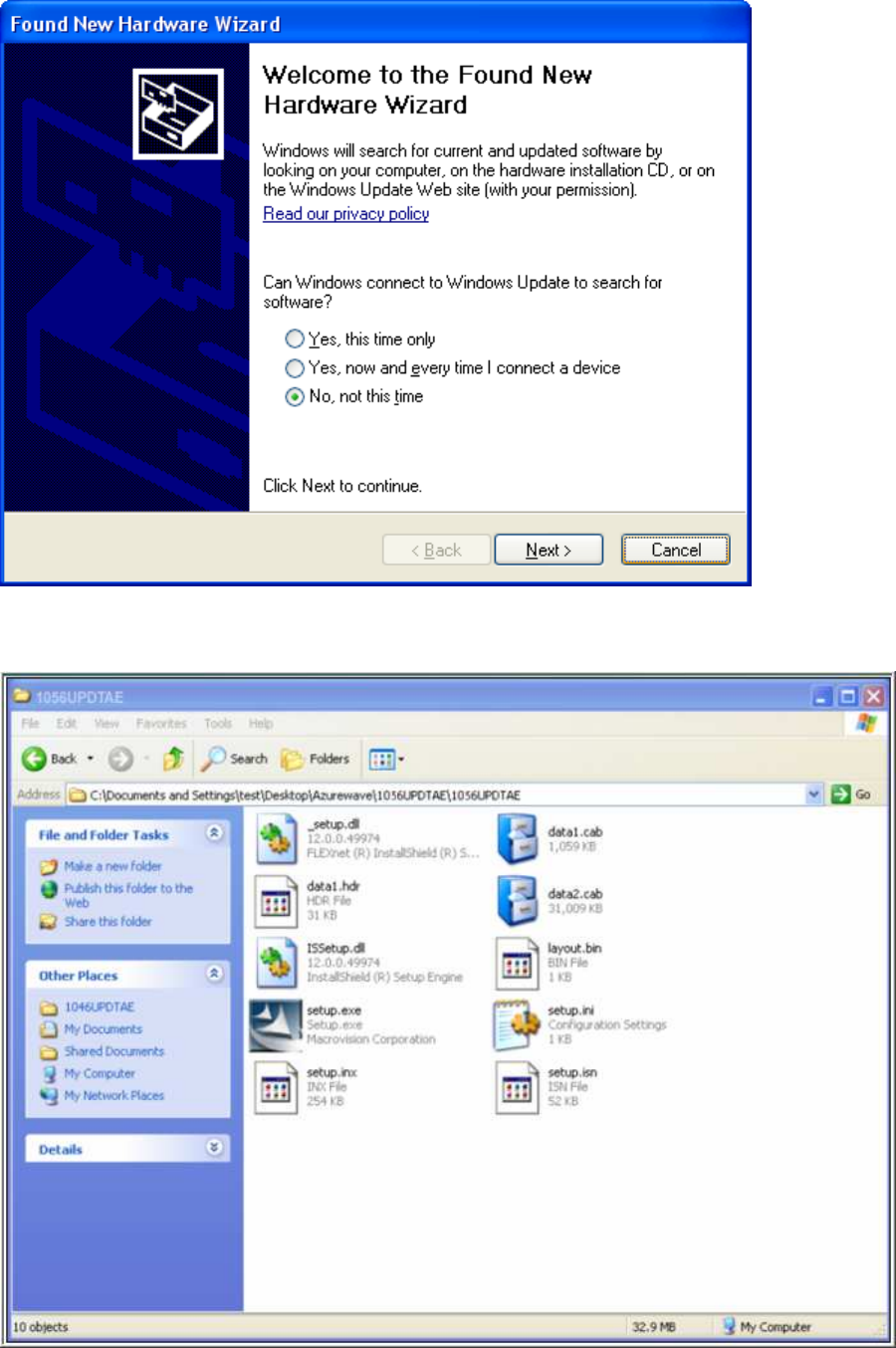Open the setup.exe installer icon

tap(276, 1025)
